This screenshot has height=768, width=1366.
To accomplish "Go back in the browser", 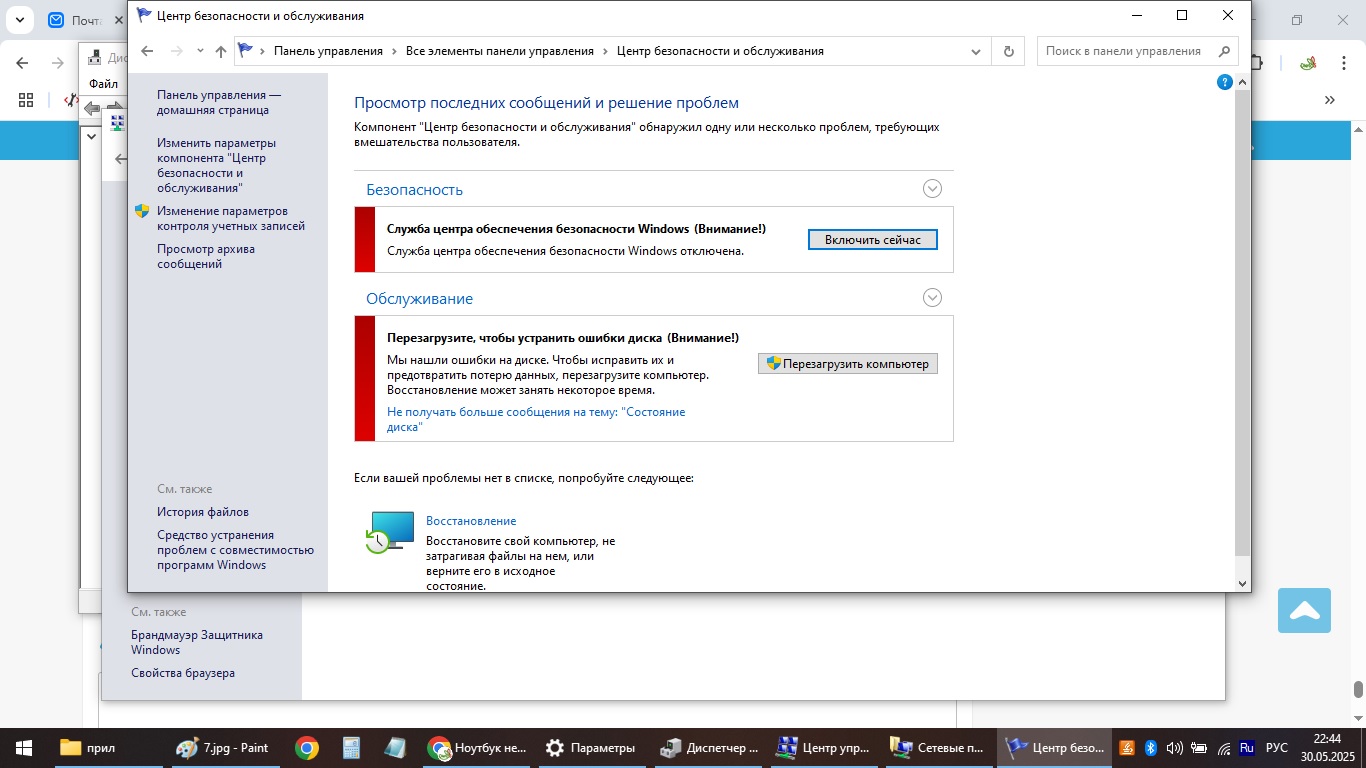I will (x=22, y=63).
